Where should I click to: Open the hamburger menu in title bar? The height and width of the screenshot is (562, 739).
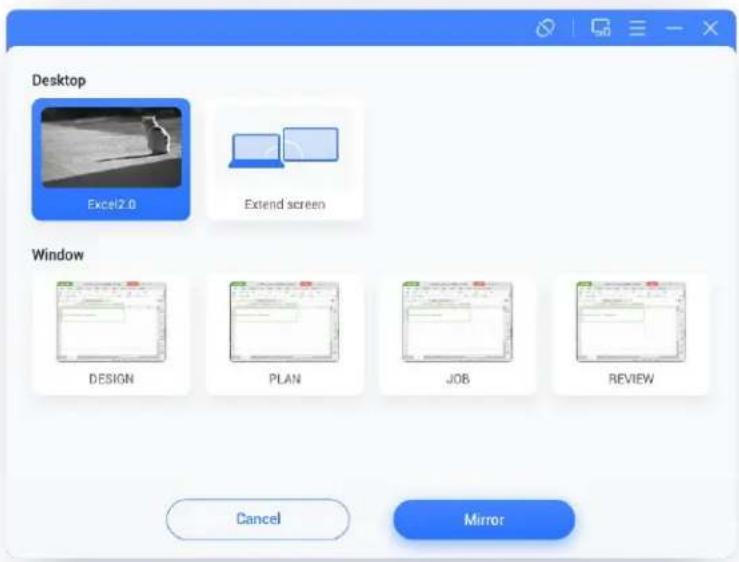click(637, 28)
